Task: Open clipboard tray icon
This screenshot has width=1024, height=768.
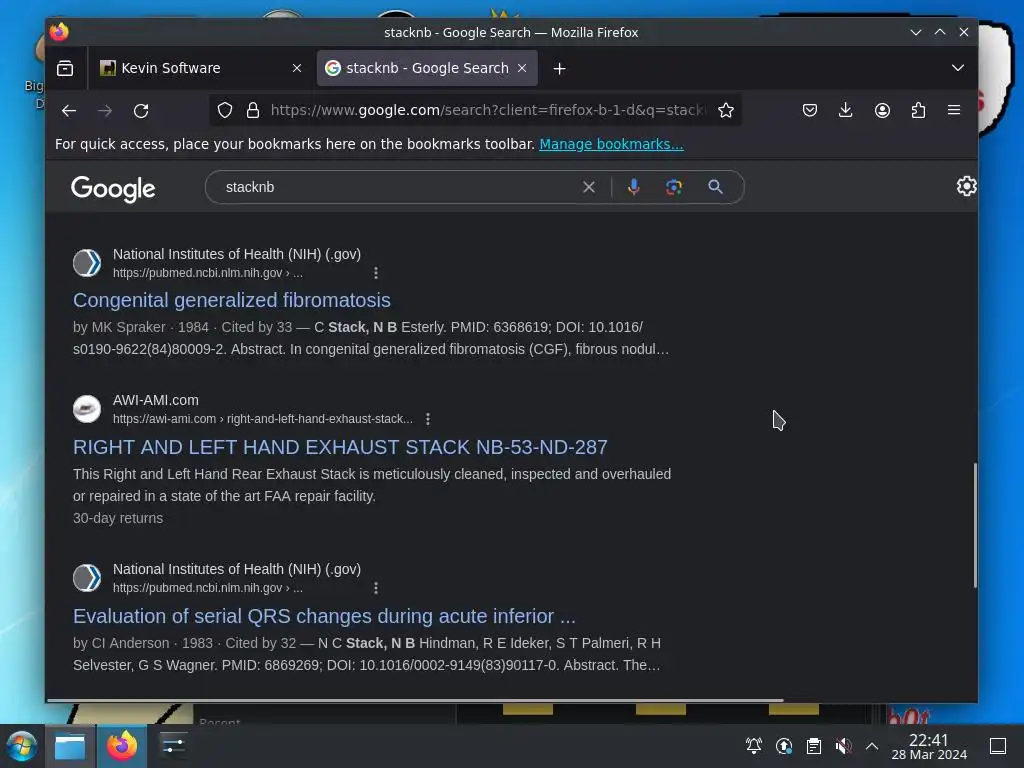Action: (814, 746)
